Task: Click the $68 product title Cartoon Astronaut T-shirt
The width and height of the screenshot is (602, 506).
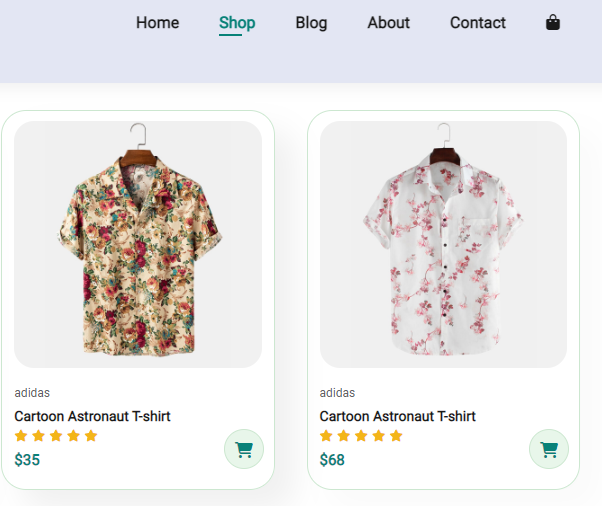Action: [x=397, y=416]
